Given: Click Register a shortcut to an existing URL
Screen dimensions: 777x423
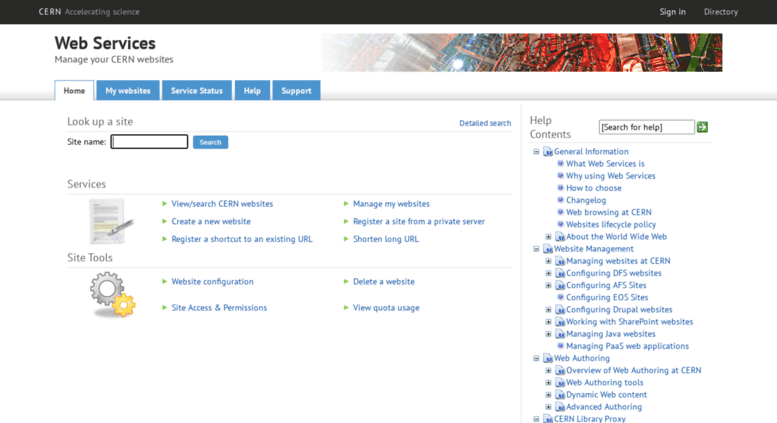Looking at the screenshot, I should [242, 239].
